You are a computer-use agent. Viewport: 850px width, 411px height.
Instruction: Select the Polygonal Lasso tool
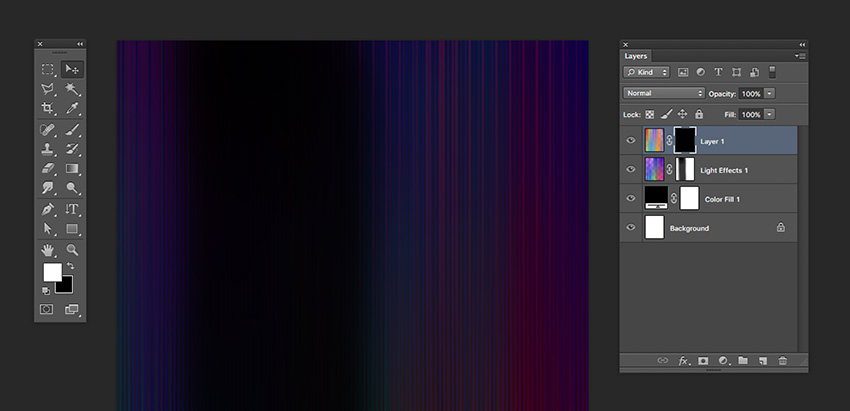[x=48, y=88]
